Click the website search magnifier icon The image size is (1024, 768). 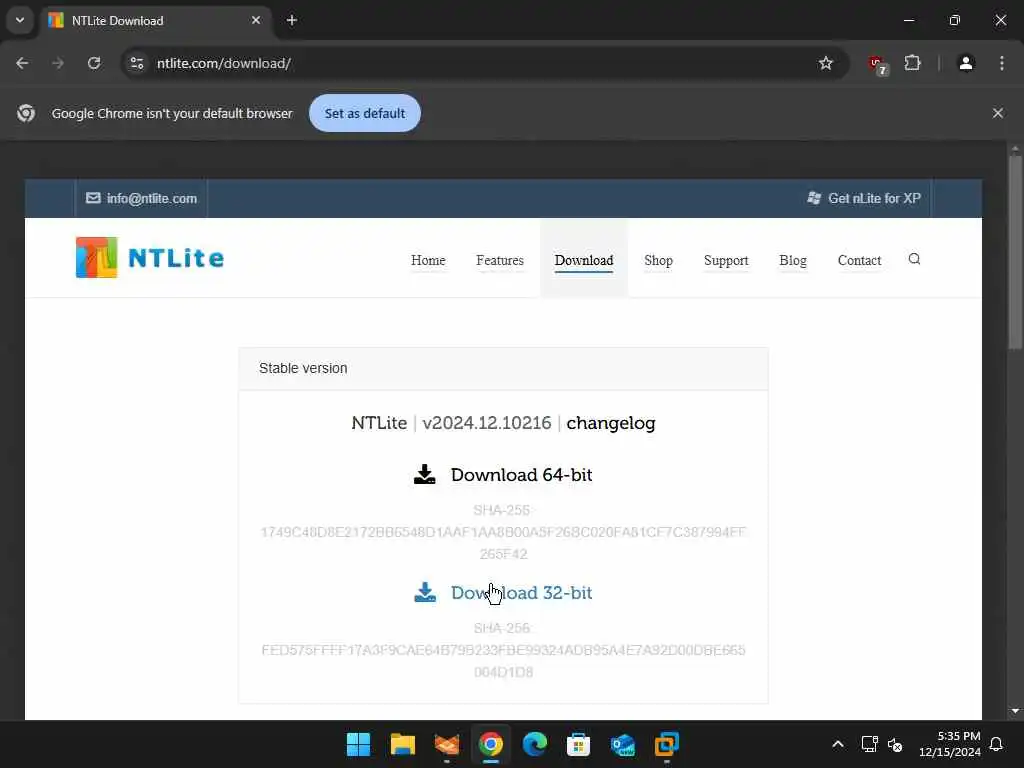(x=914, y=259)
